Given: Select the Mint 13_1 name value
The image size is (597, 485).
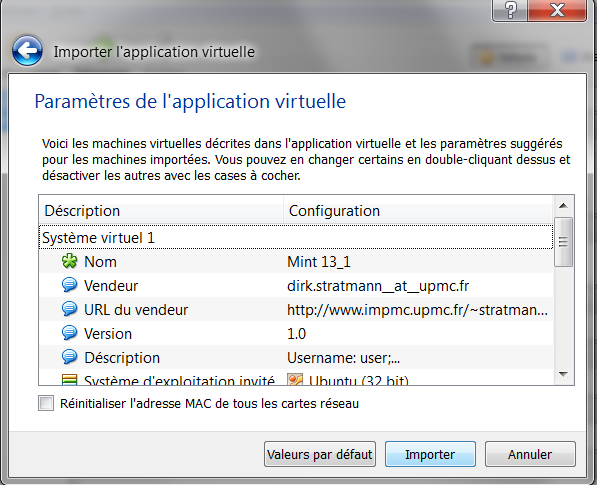Looking at the screenshot, I should 319,262.
